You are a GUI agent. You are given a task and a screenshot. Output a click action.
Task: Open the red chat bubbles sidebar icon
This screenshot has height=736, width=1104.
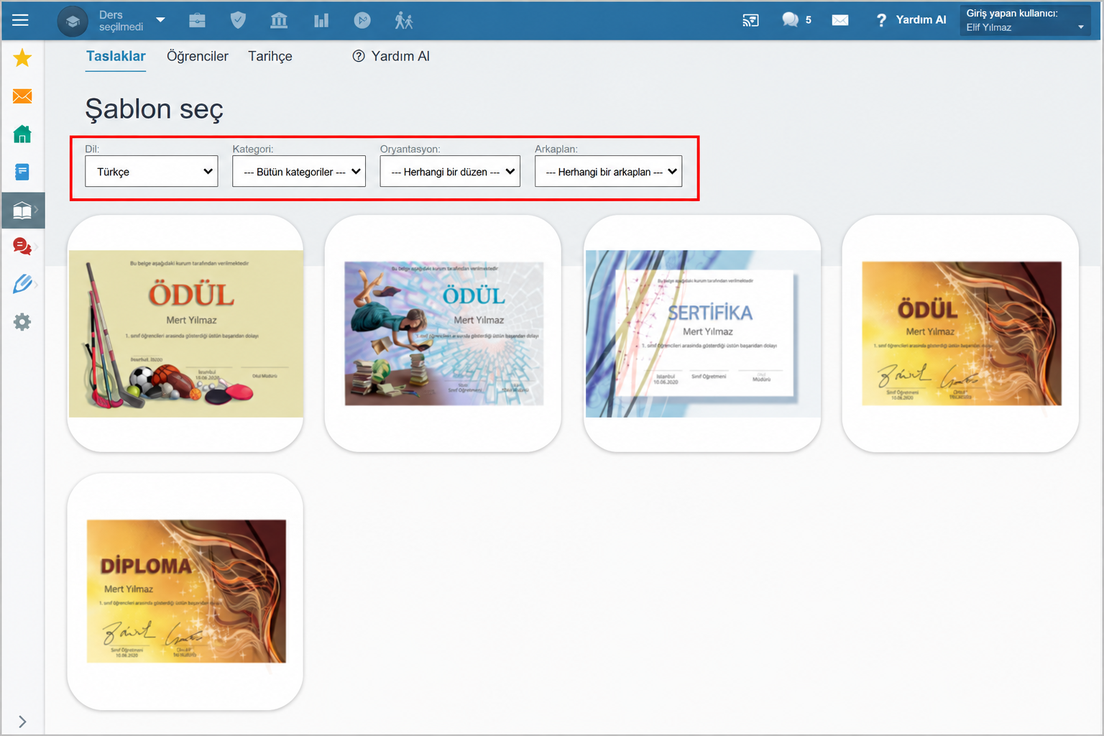pyautogui.click(x=23, y=247)
